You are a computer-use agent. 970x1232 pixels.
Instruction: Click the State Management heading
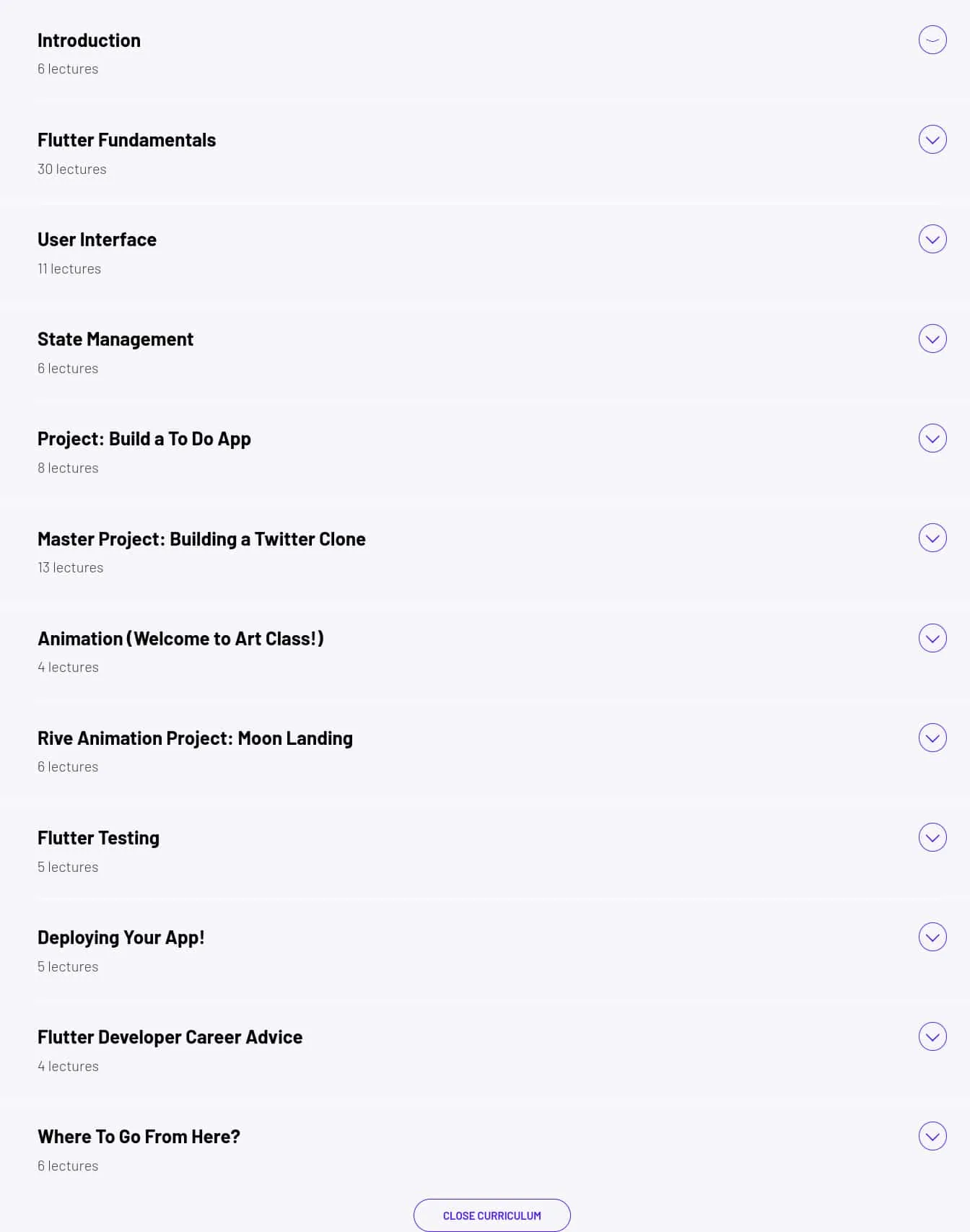[115, 339]
